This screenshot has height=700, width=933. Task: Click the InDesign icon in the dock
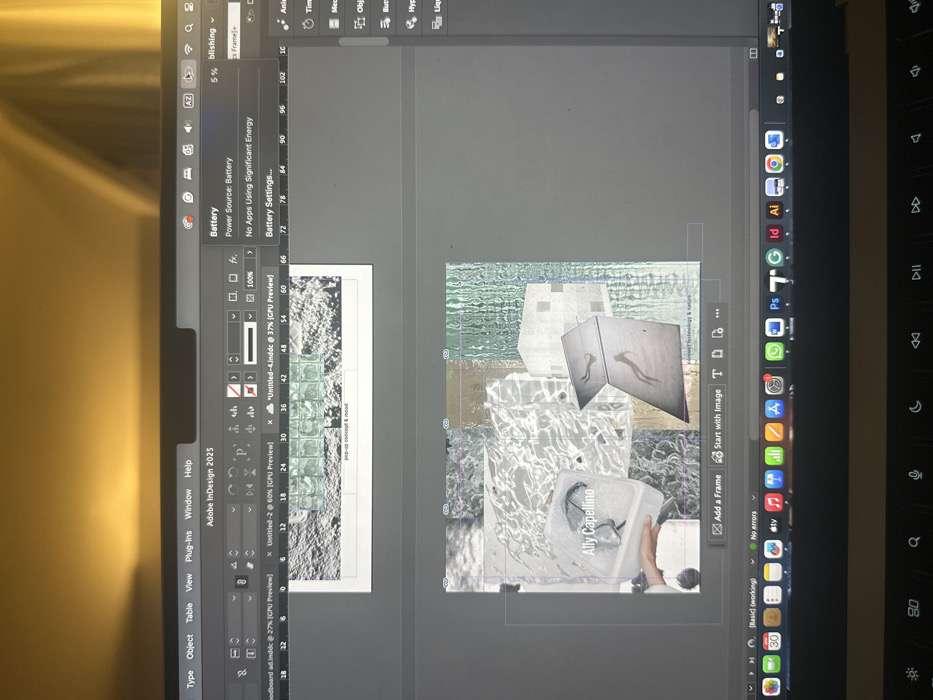click(774, 233)
